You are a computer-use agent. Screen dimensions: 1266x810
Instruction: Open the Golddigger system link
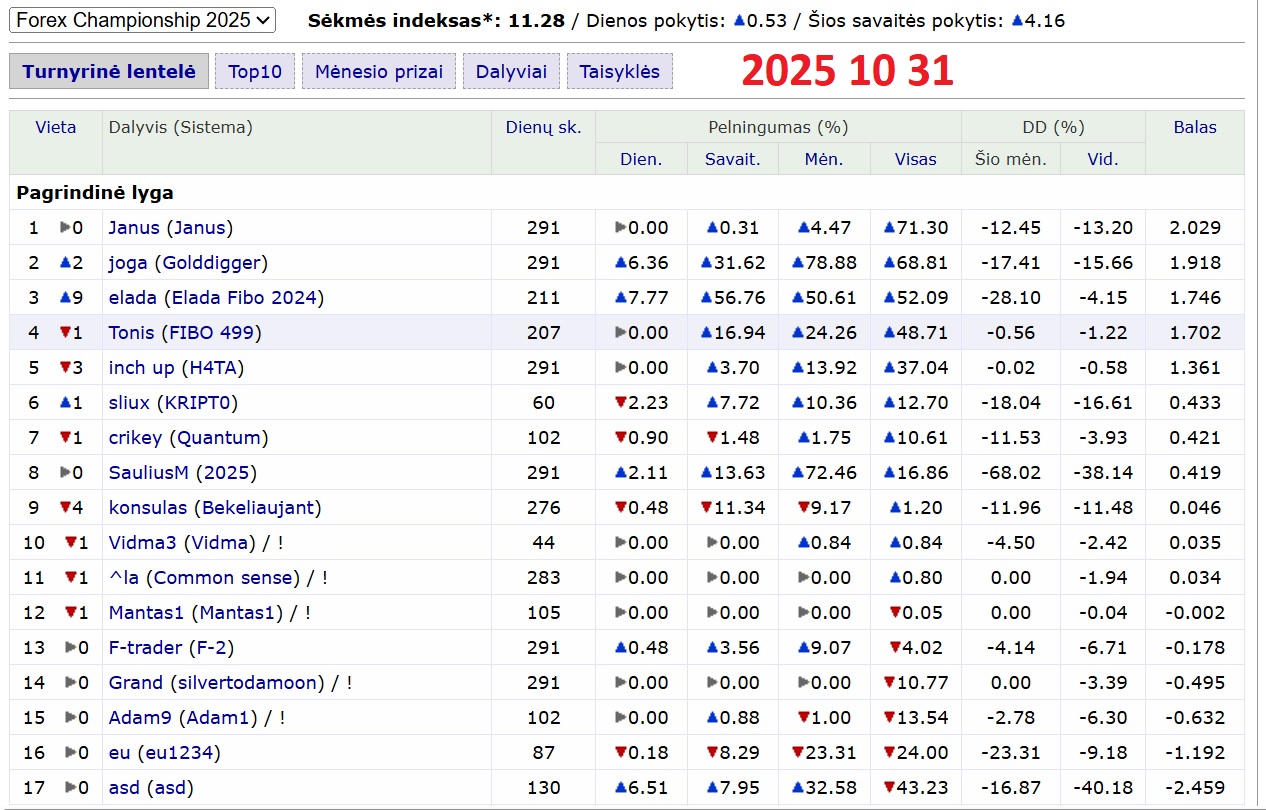[x=211, y=263]
